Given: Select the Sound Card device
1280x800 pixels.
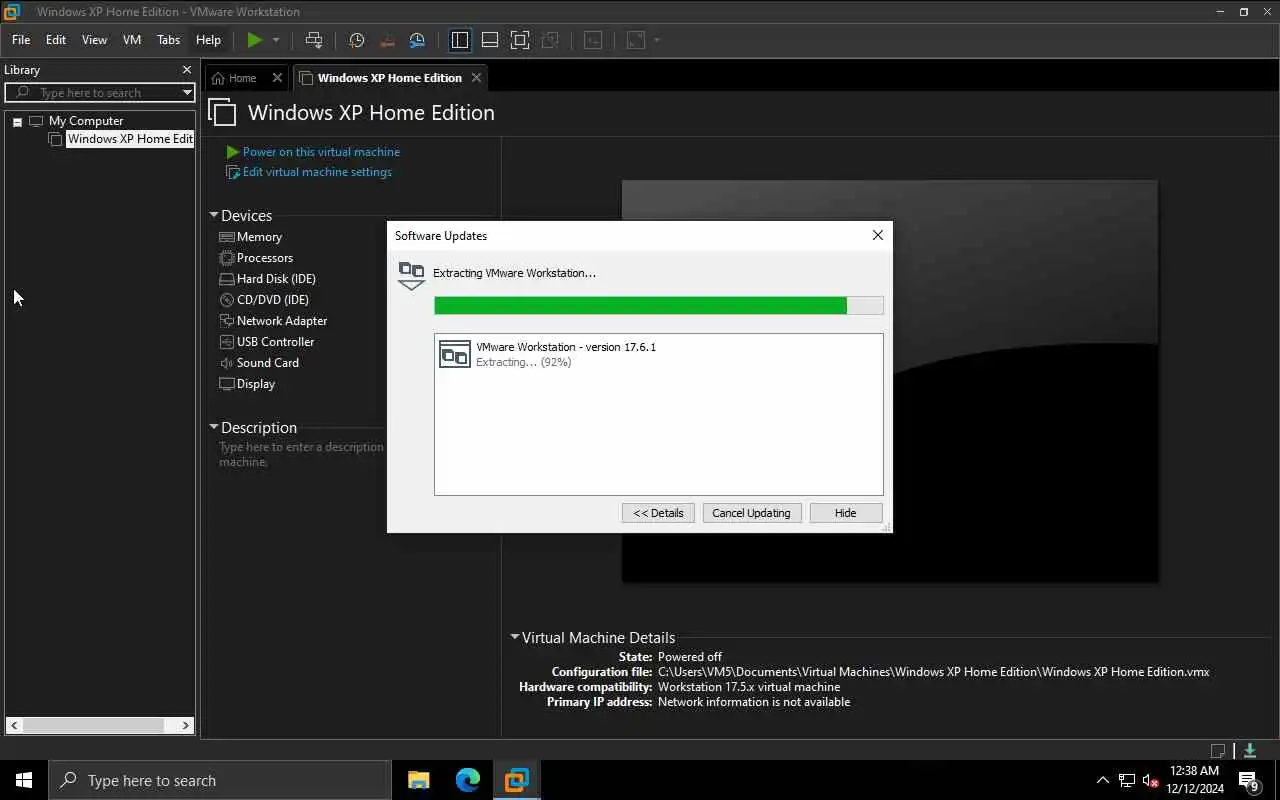Looking at the screenshot, I should [267, 363].
